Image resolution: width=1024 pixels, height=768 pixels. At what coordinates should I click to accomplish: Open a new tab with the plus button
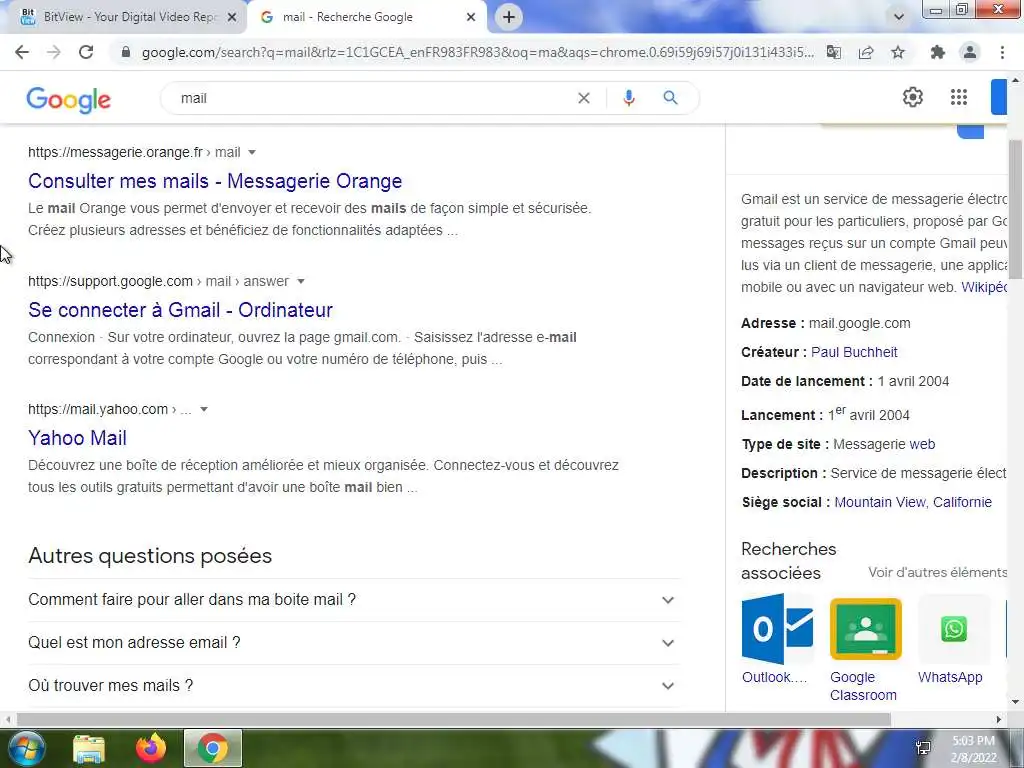pos(509,17)
